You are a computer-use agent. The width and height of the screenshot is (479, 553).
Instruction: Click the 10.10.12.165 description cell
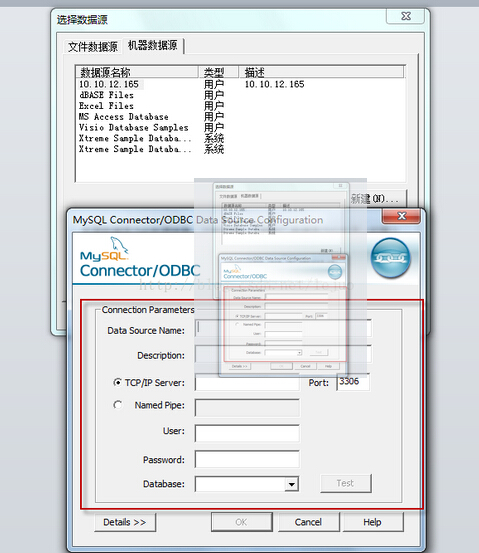[274, 84]
